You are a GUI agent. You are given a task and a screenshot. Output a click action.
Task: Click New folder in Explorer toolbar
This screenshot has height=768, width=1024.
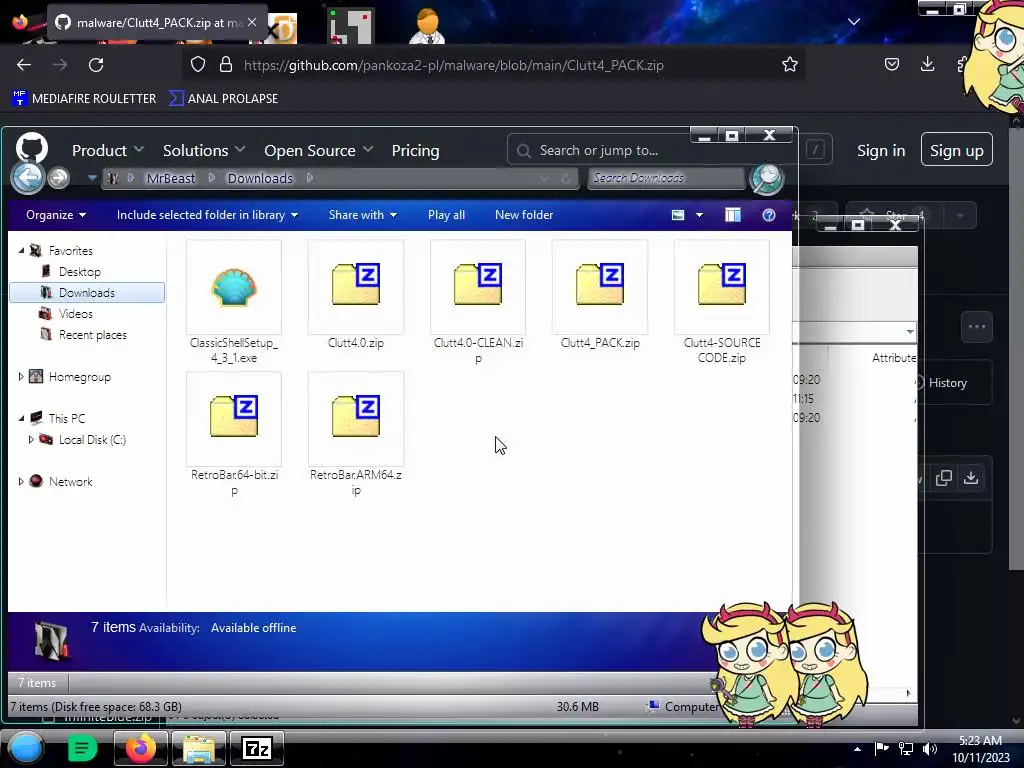[524, 215]
